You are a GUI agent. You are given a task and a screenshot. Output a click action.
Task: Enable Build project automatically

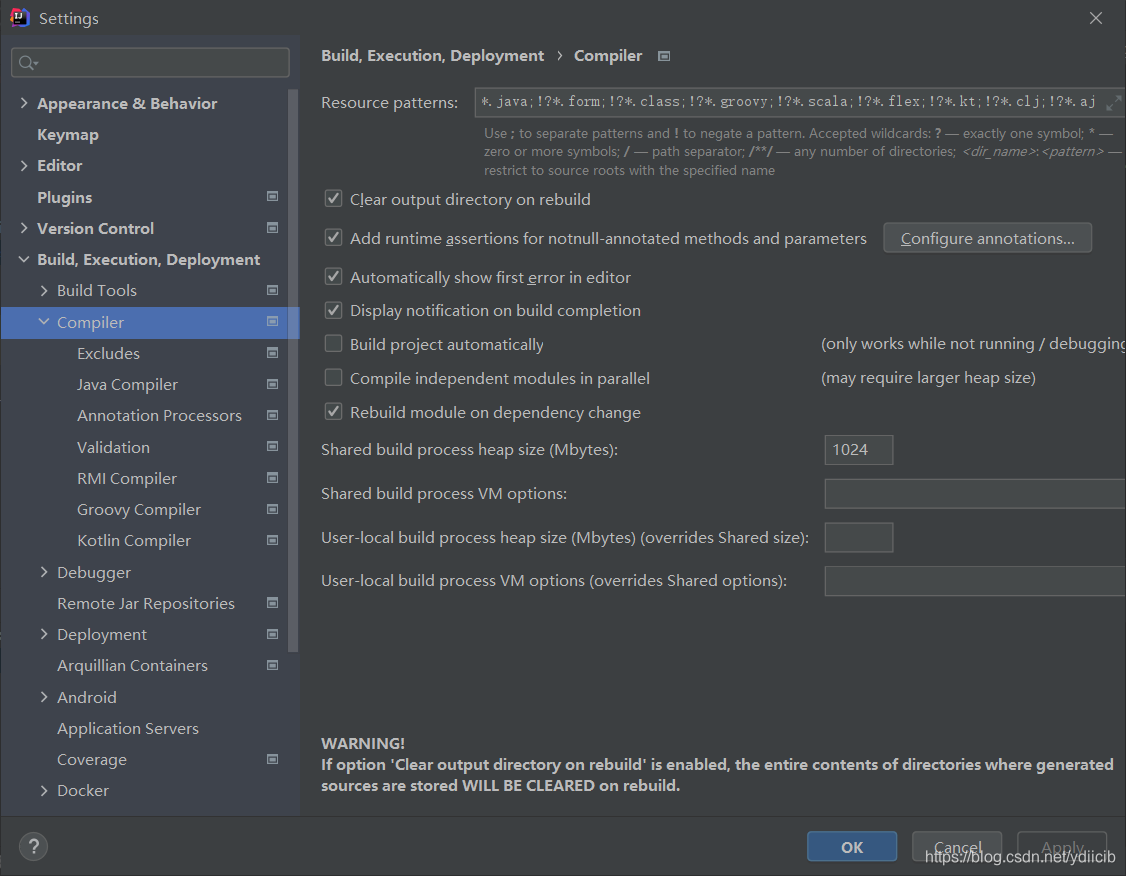pos(333,344)
